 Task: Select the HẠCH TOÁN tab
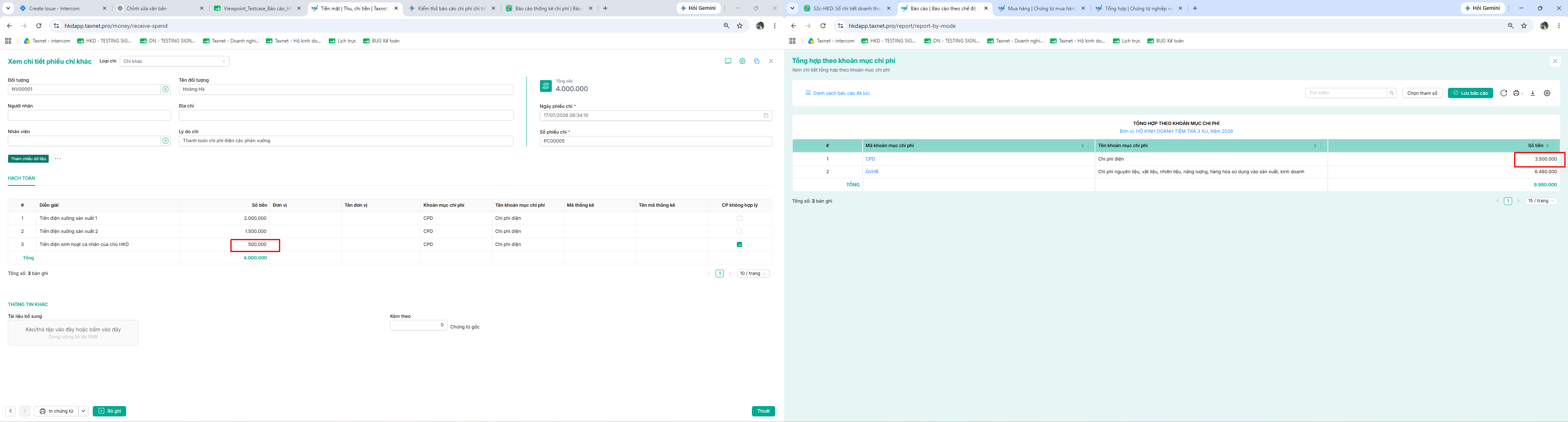pyautogui.click(x=21, y=179)
